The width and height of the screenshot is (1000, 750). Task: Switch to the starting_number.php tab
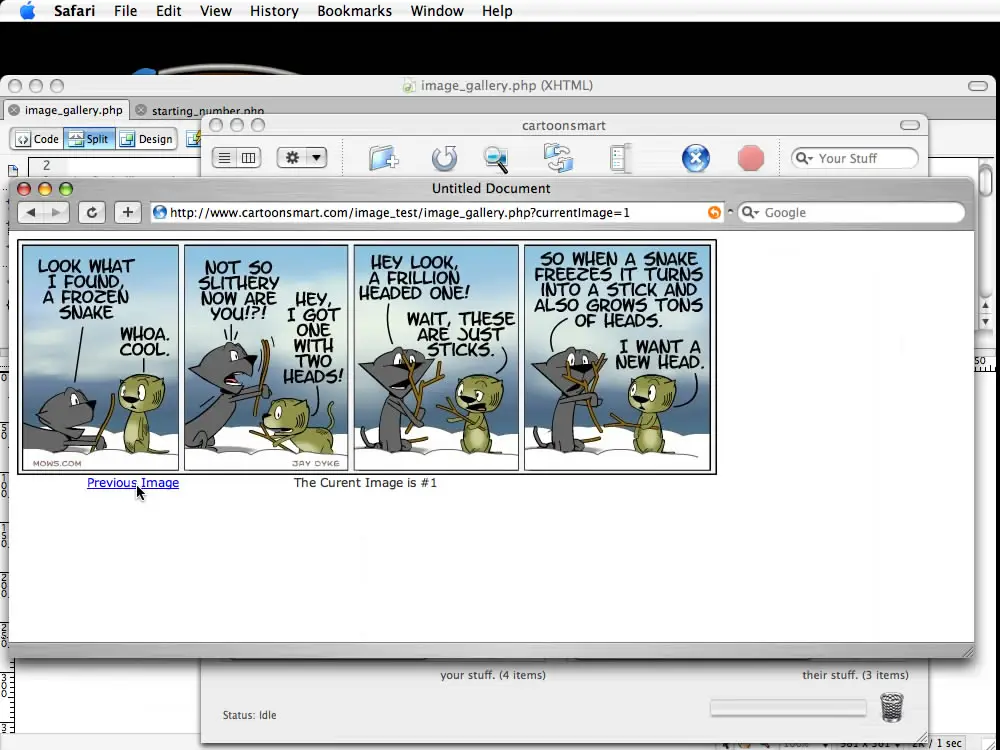click(x=208, y=111)
